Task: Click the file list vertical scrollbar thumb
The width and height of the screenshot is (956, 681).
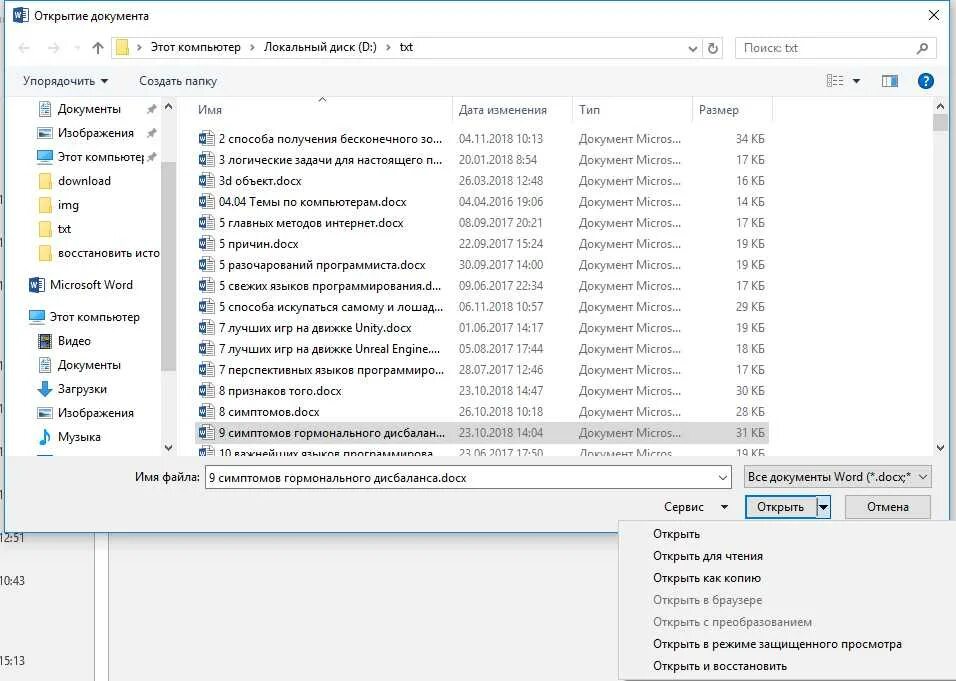Action: click(940, 122)
